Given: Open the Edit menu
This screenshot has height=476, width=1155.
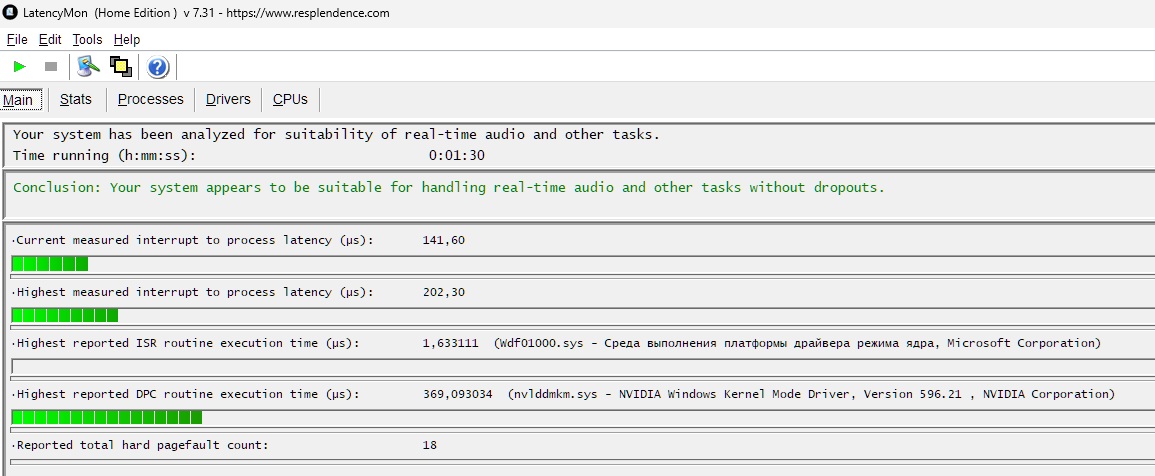Looking at the screenshot, I should [x=50, y=40].
